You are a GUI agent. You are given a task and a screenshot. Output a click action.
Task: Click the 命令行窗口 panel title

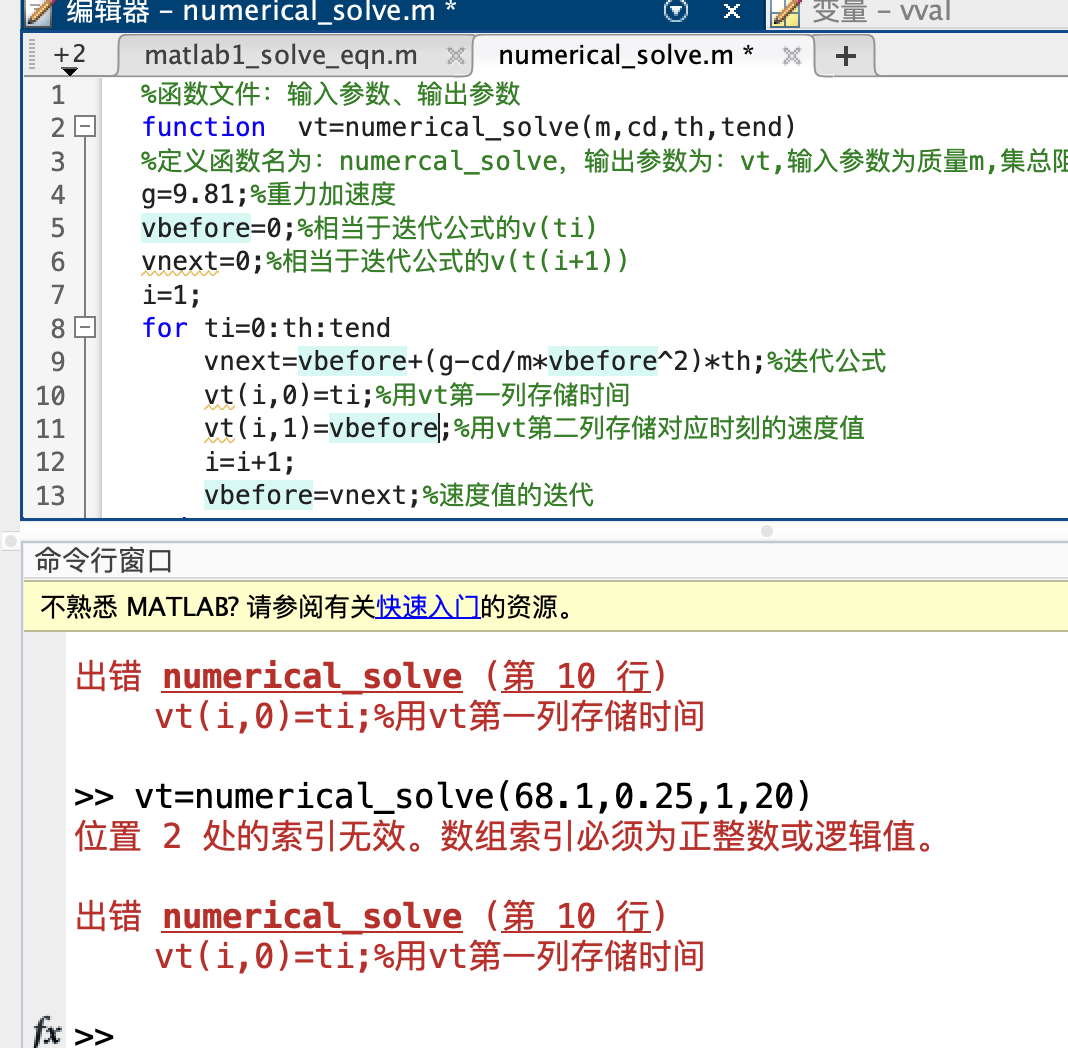[x=104, y=560]
